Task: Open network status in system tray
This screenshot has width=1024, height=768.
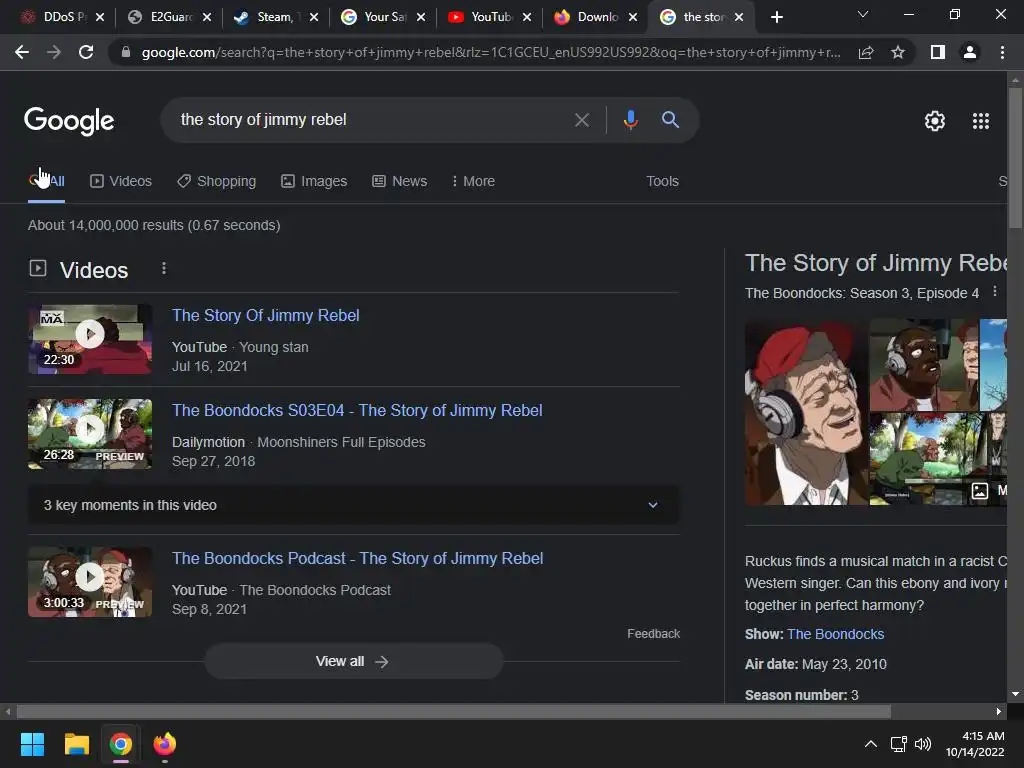Action: (899, 744)
